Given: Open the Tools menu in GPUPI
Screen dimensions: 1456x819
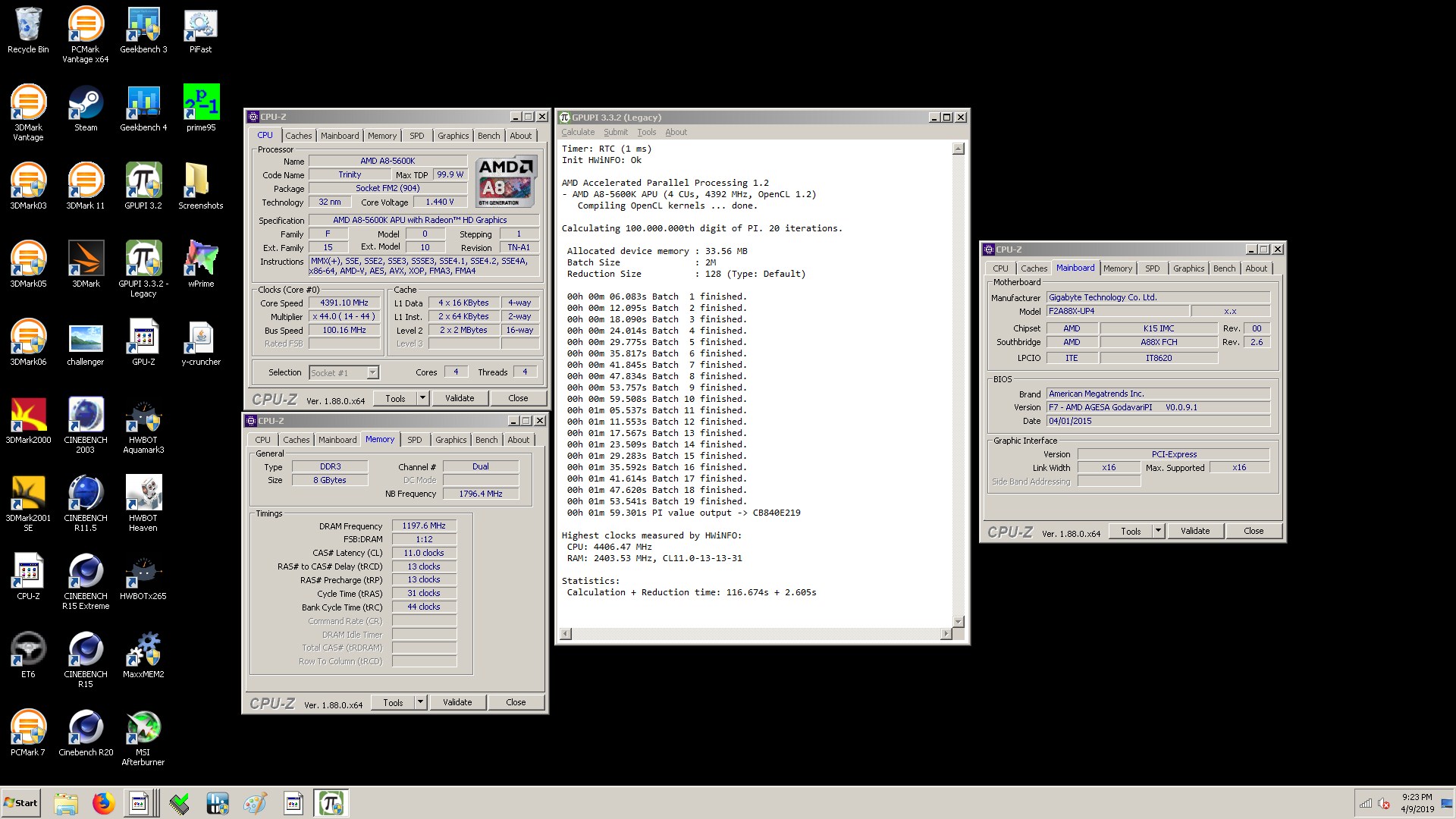Looking at the screenshot, I should [646, 132].
